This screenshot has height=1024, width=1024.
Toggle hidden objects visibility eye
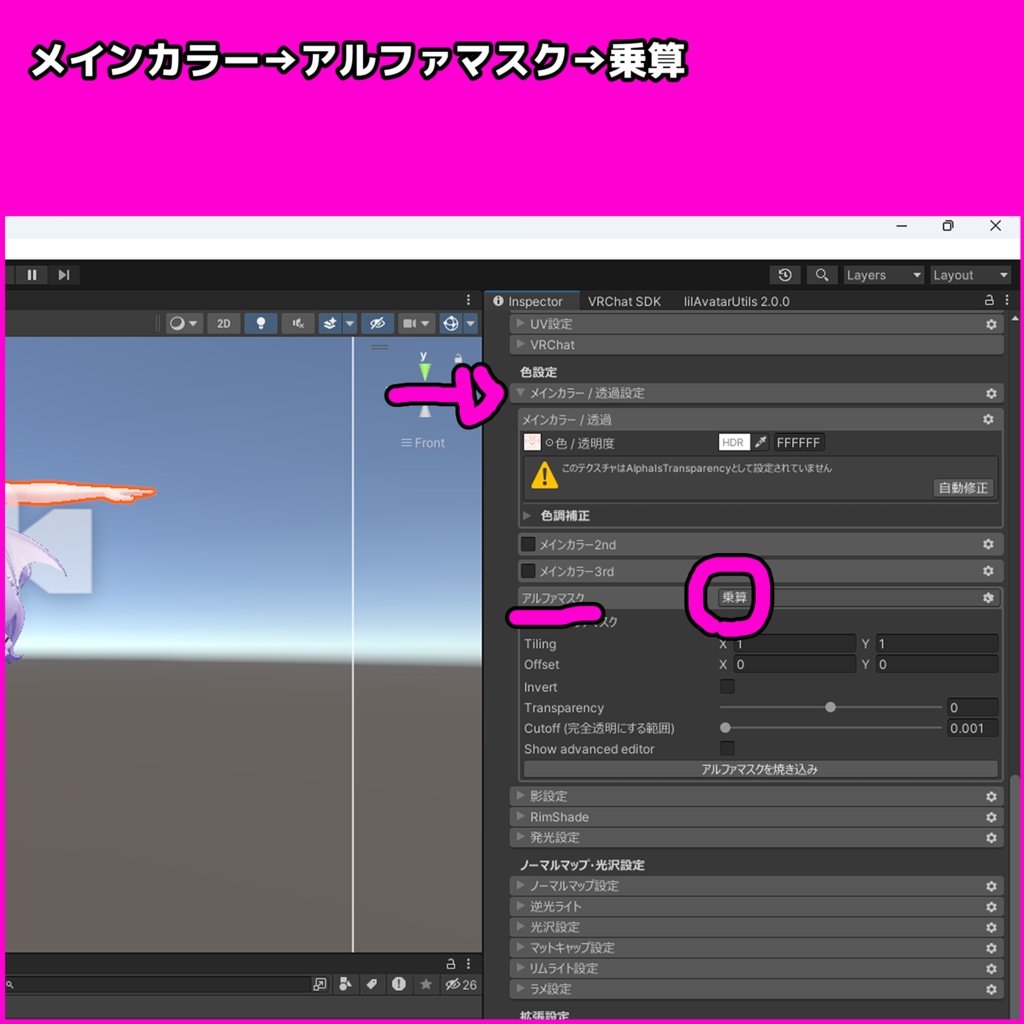pos(377,323)
